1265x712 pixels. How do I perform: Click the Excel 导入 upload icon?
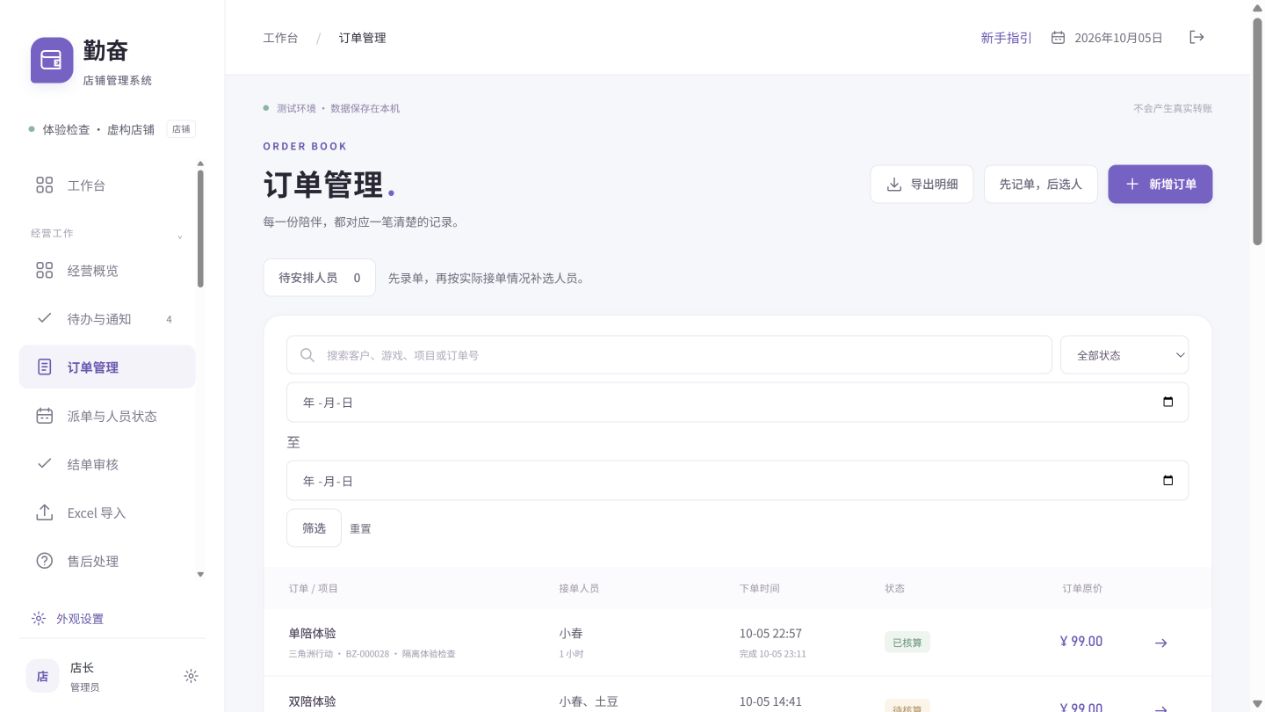[x=44, y=512]
